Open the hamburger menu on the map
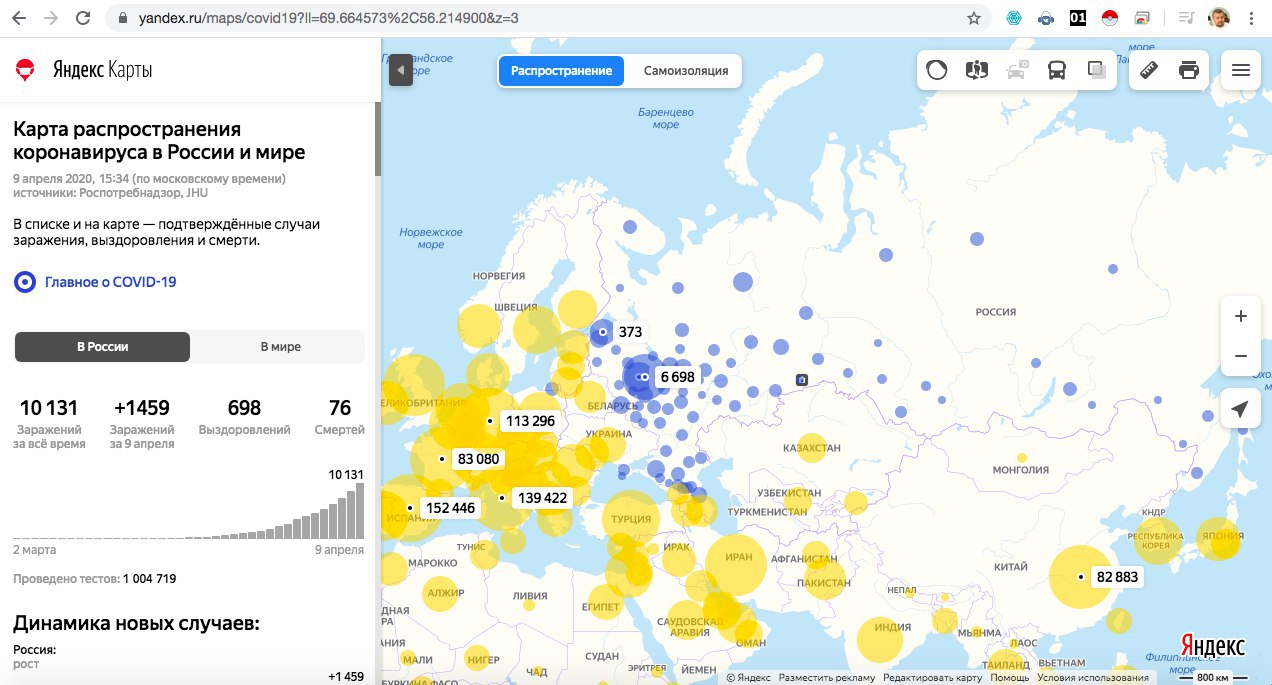The image size is (1272, 685). click(1241, 70)
